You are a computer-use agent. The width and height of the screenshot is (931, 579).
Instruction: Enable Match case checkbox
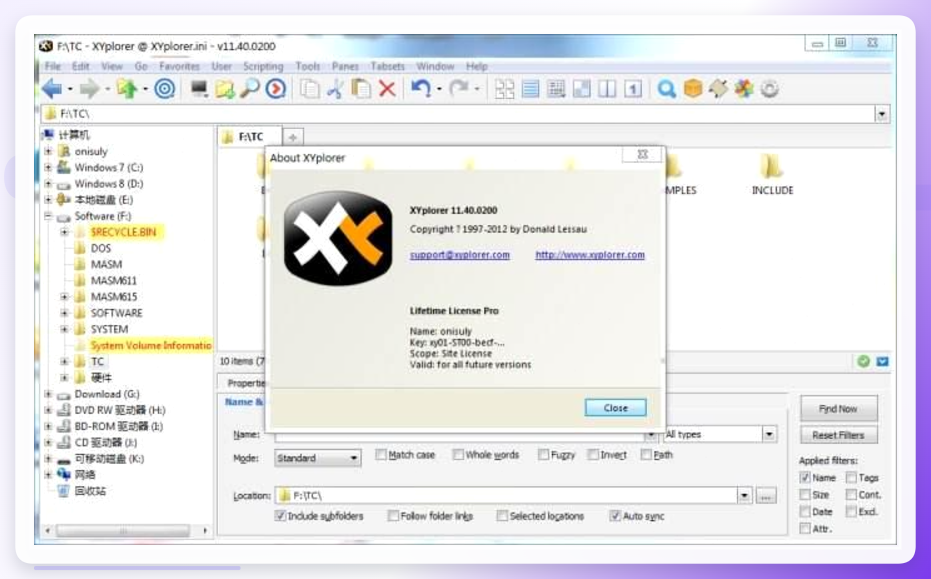(381, 455)
